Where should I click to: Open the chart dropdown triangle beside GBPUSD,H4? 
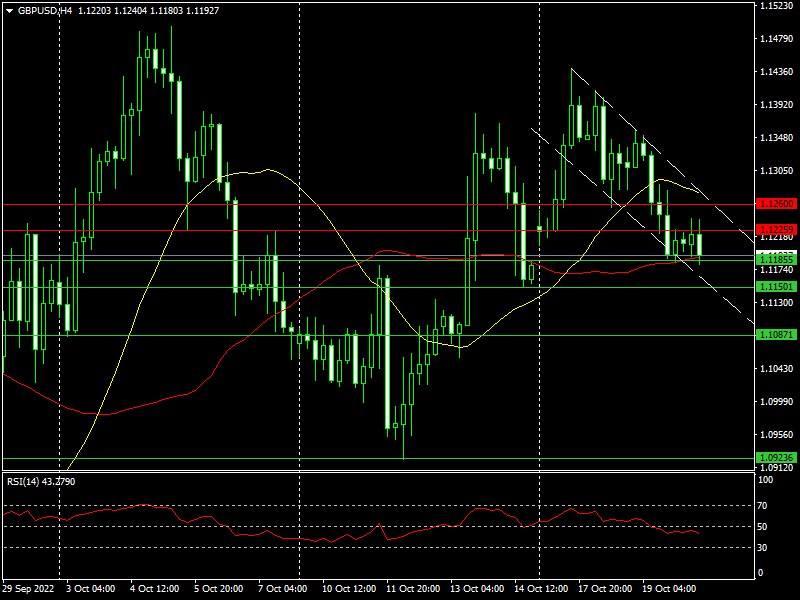pos(9,11)
